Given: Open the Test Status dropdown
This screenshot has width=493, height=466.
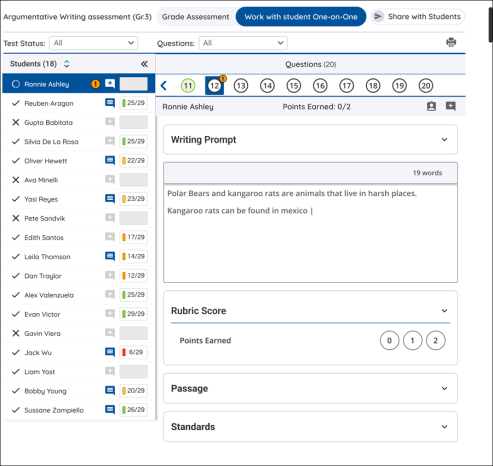Looking at the screenshot, I should tap(94, 43).
